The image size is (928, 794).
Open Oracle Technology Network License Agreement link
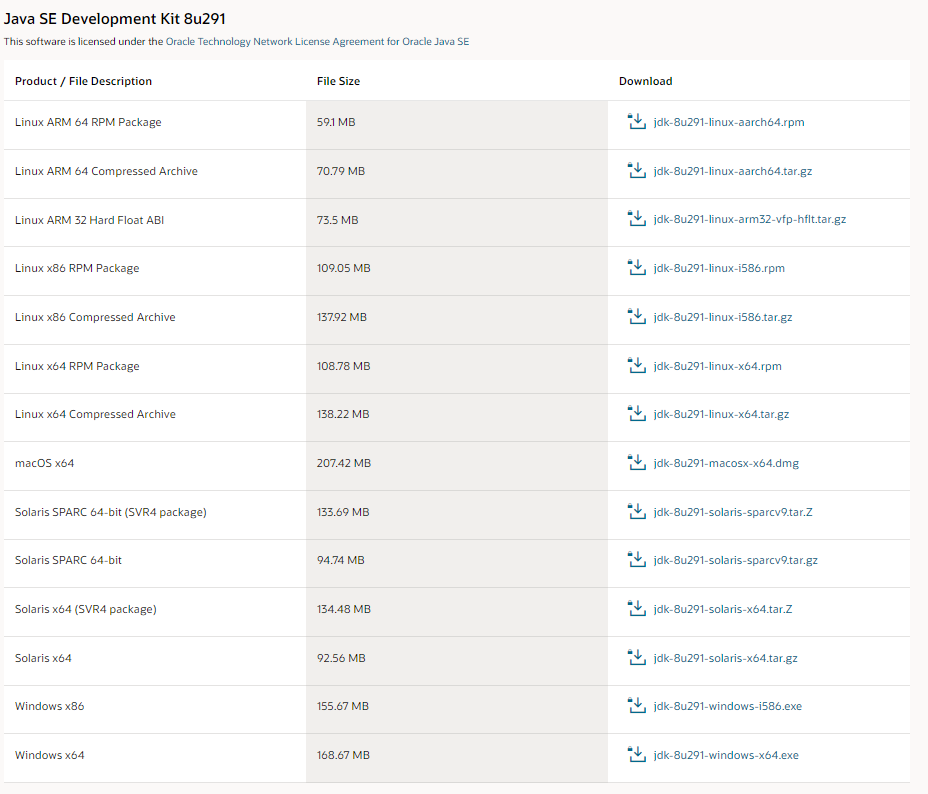click(317, 41)
